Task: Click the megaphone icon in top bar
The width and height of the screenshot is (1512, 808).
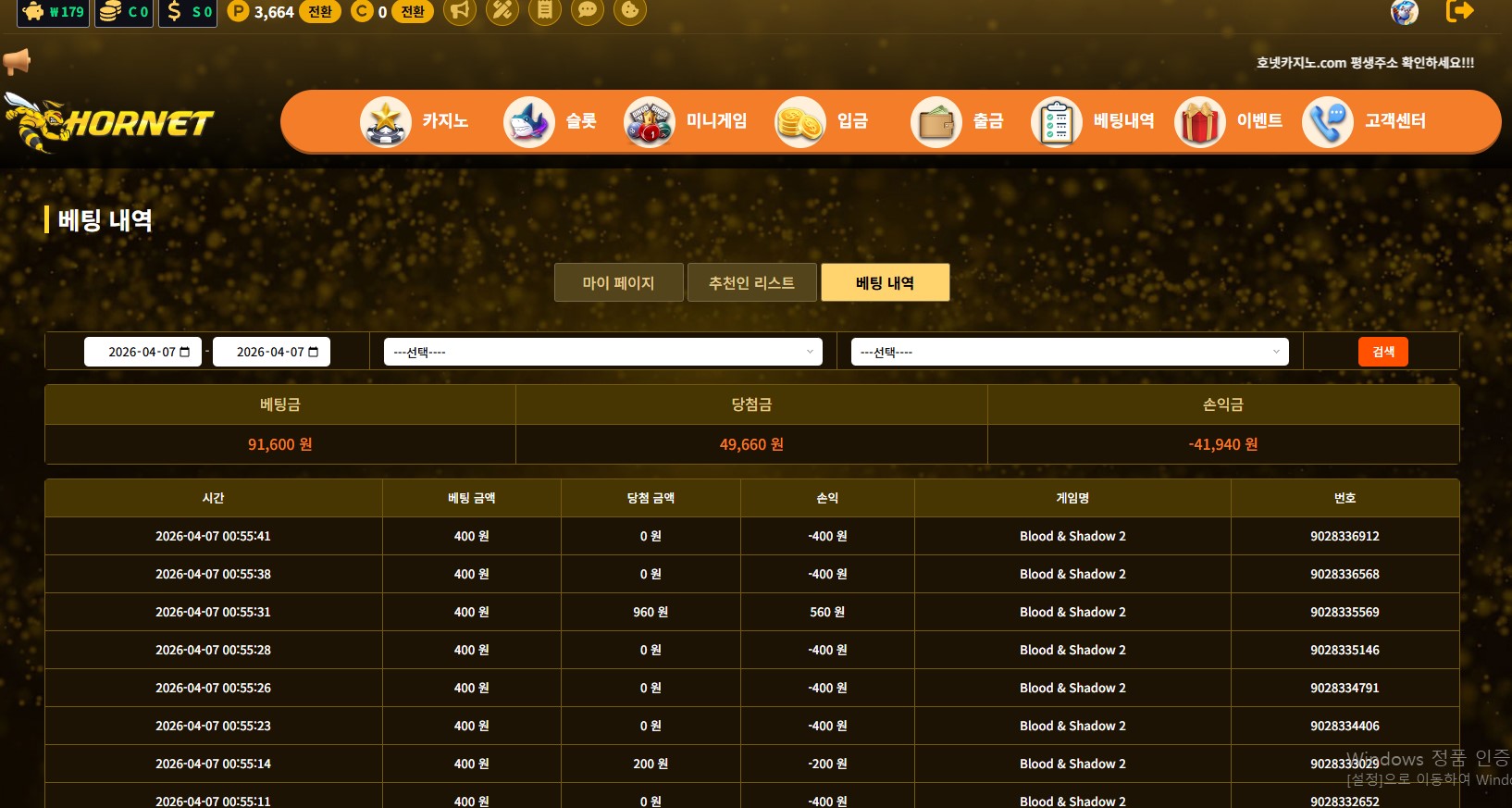Action: [460, 11]
